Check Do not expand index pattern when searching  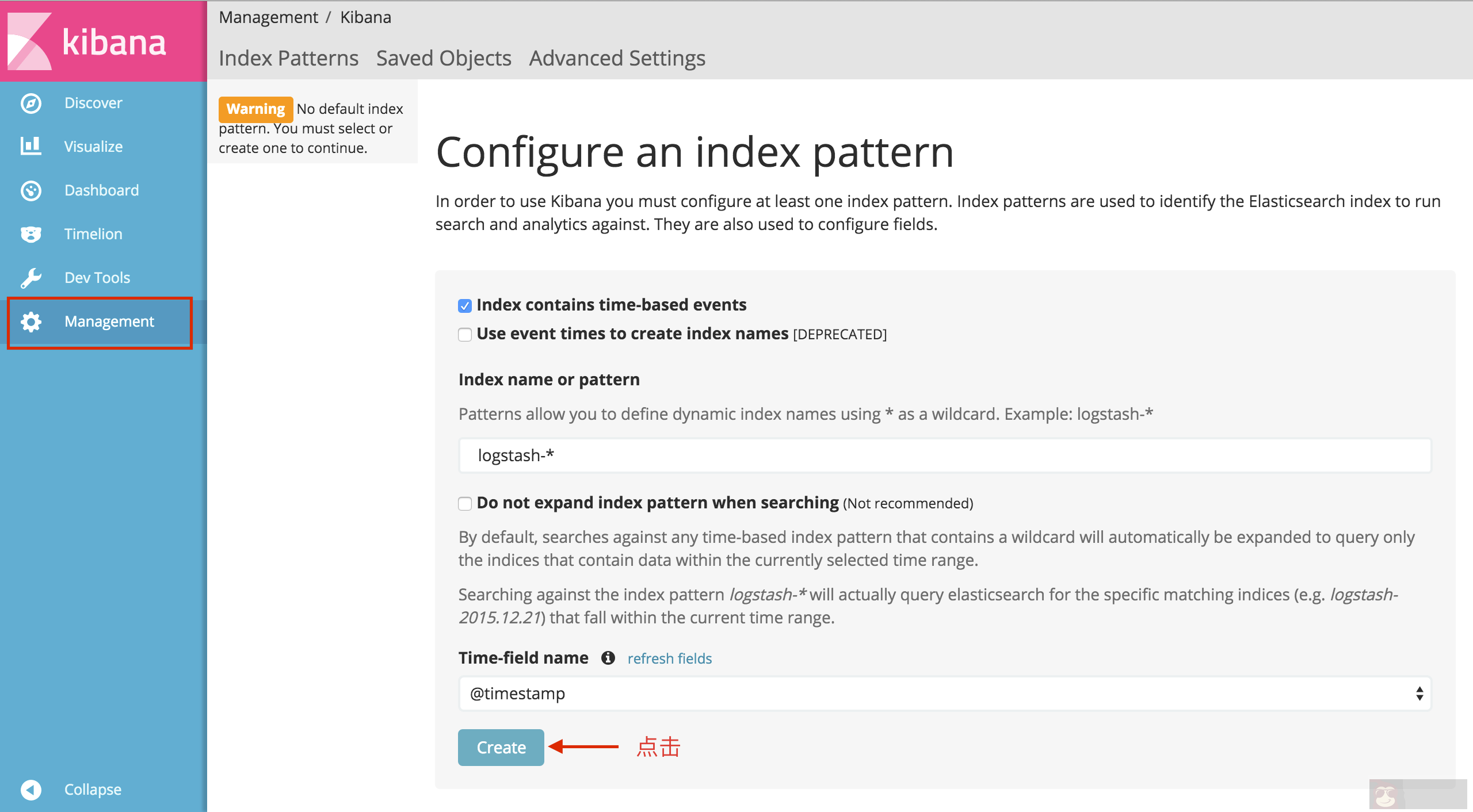click(465, 504)
